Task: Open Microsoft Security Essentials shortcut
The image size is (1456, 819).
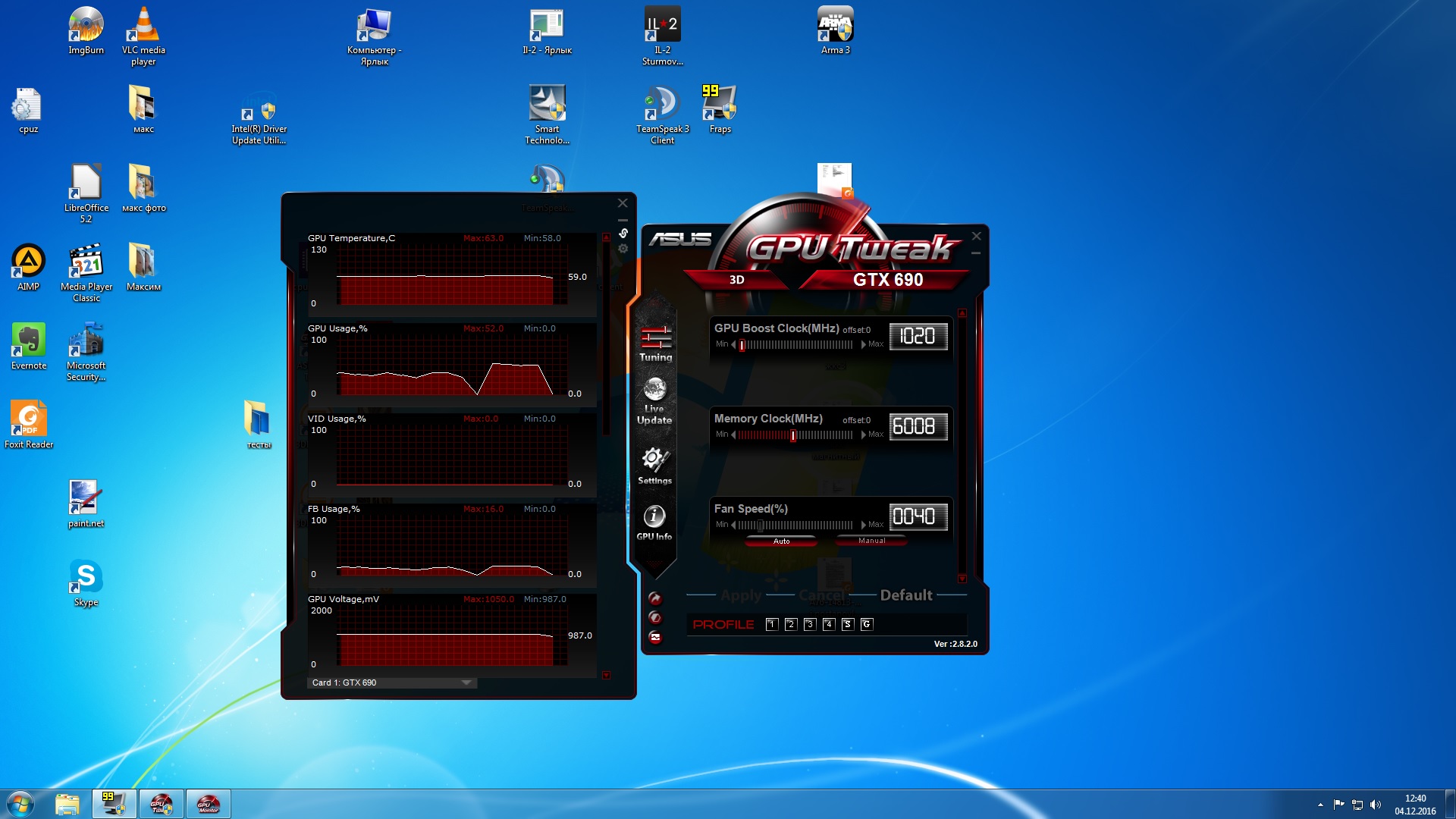Action: tap(86, 352)
